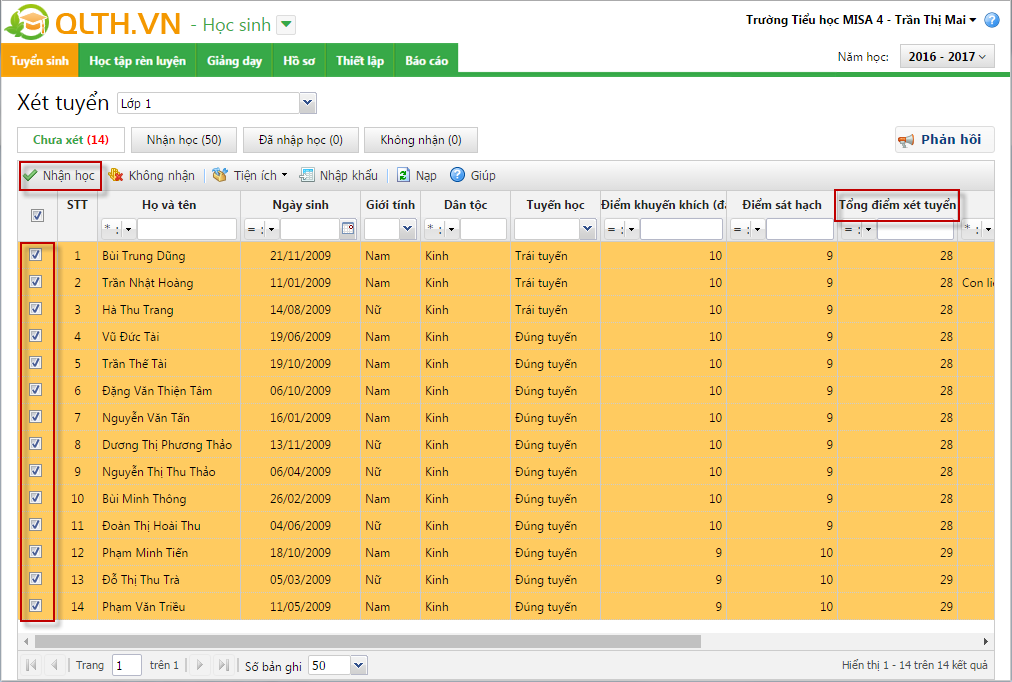Click the Tổng điểm xét tuyển column header
The width and height of the screenshot is (1012, 682).
[x=897, y=205]
